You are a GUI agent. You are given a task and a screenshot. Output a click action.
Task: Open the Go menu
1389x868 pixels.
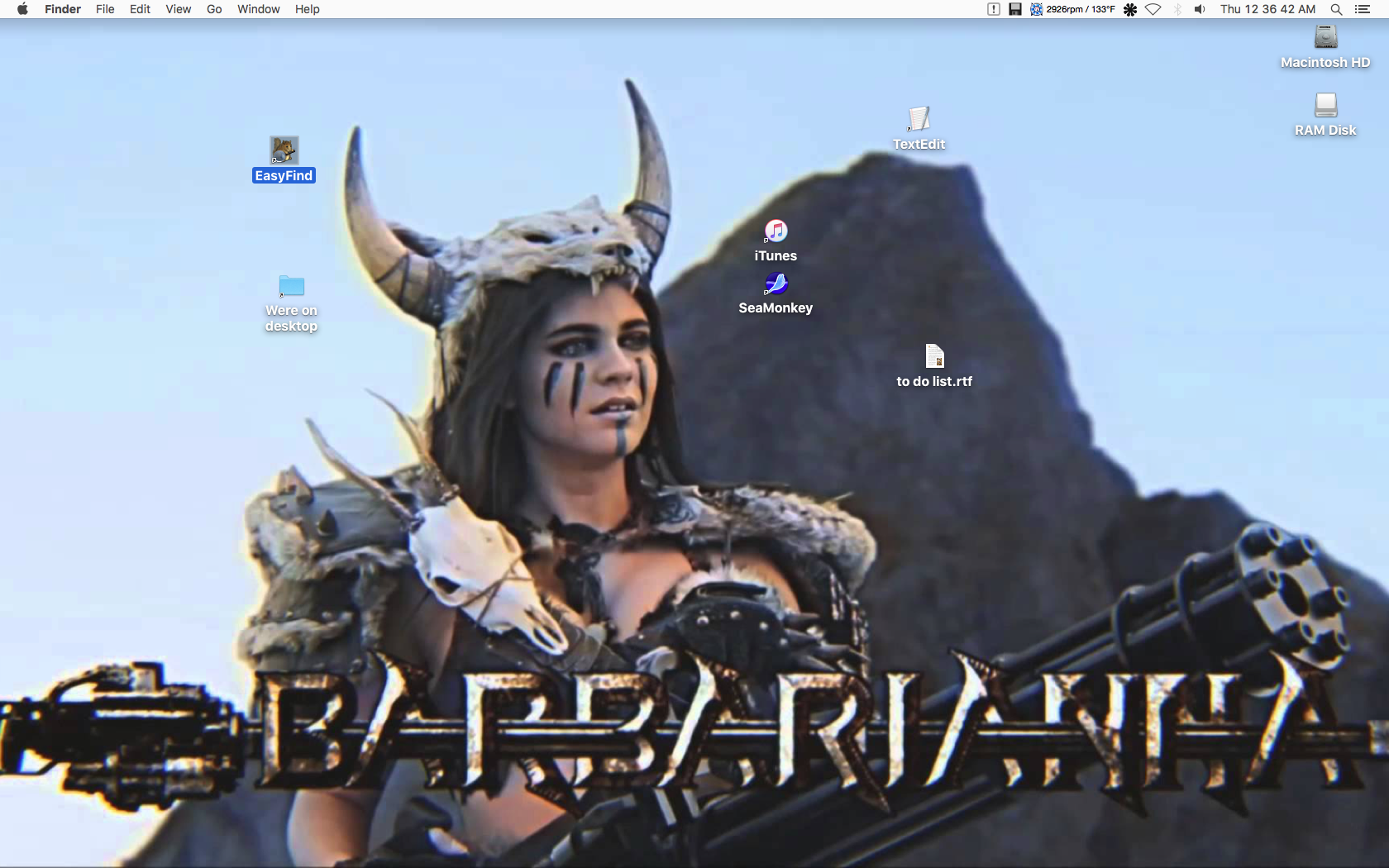(x=214, y=9)
